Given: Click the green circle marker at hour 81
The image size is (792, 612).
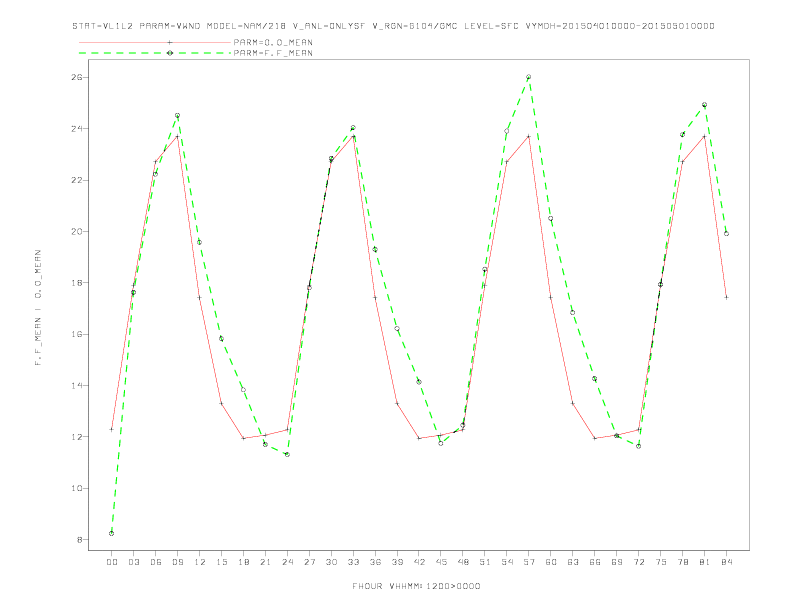Looking at the screenshot, I should coord(705,105).
